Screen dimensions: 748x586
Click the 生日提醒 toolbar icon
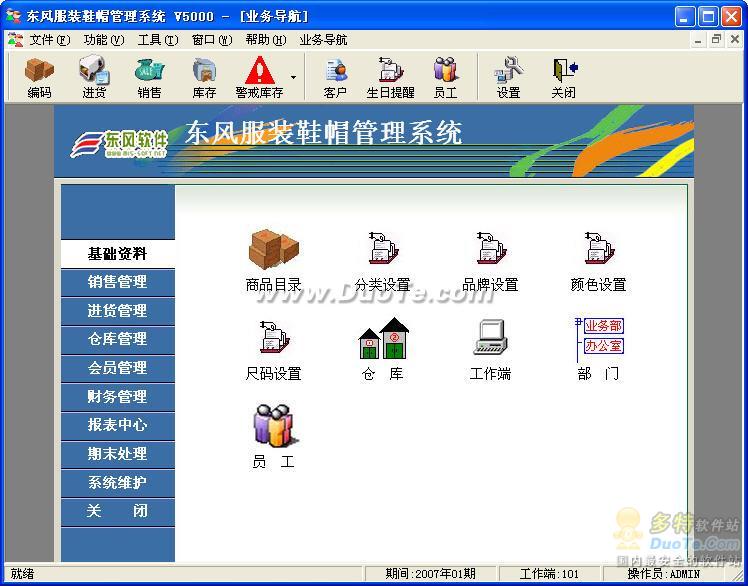tap(390, 77)
